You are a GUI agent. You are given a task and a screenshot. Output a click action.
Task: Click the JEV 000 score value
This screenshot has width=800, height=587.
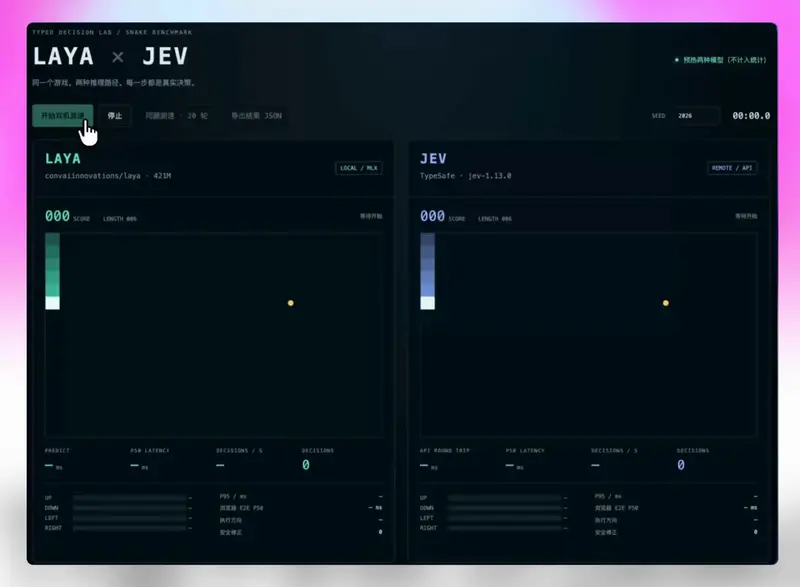[432, 216]
